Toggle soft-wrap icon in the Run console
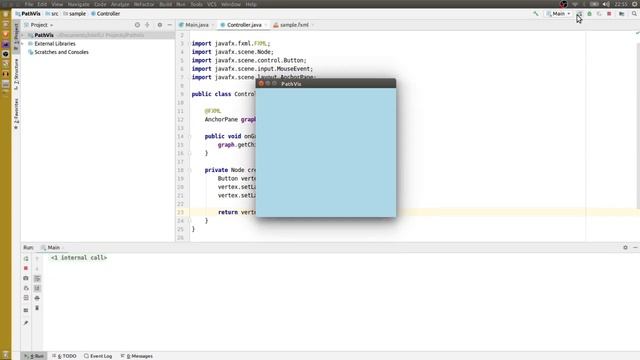This screenshot has height=360, width=640. (37, 278)
